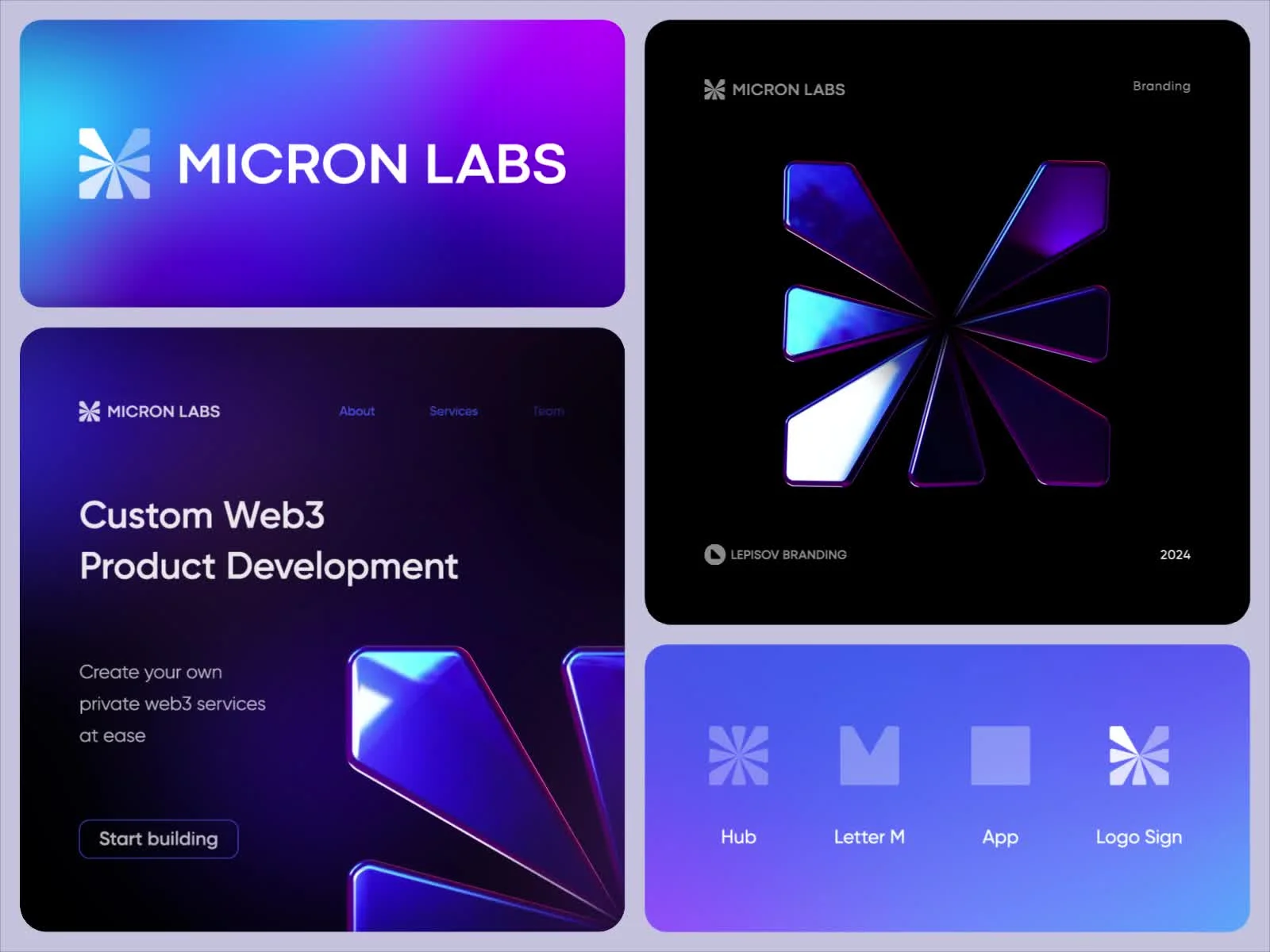Click the large 3D starburst logo
The height and width of the screenshot is (952, 1270).
(x=946, y=324)
